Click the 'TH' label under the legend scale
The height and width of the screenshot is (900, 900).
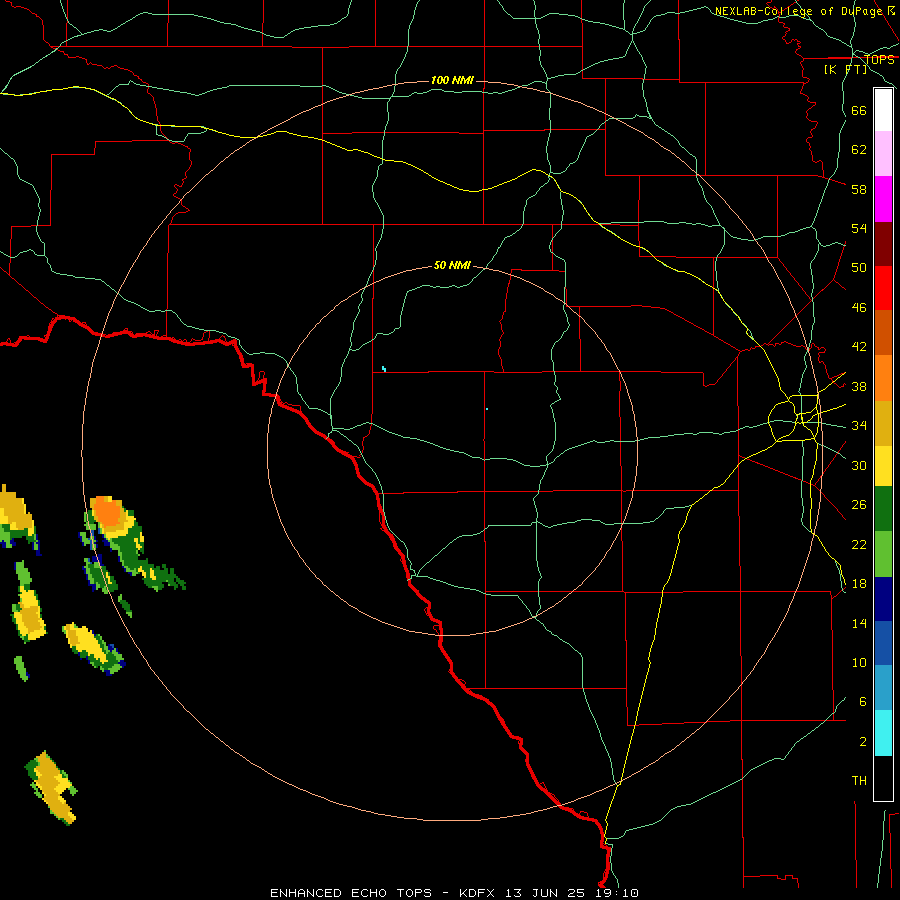point(859,781)
